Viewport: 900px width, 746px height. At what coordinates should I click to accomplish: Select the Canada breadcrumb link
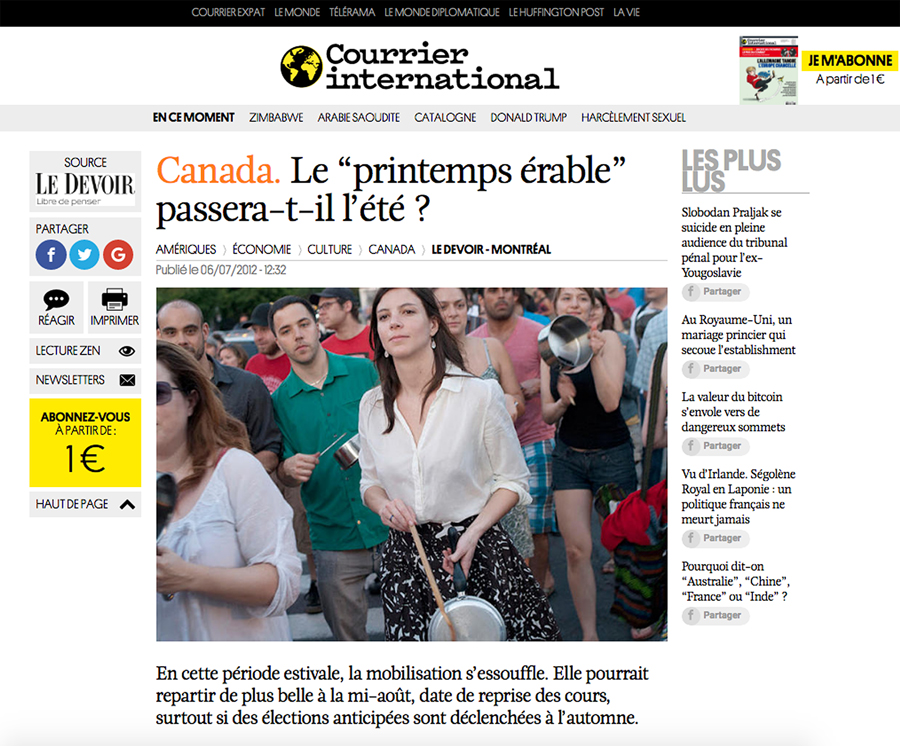point(391,250)
